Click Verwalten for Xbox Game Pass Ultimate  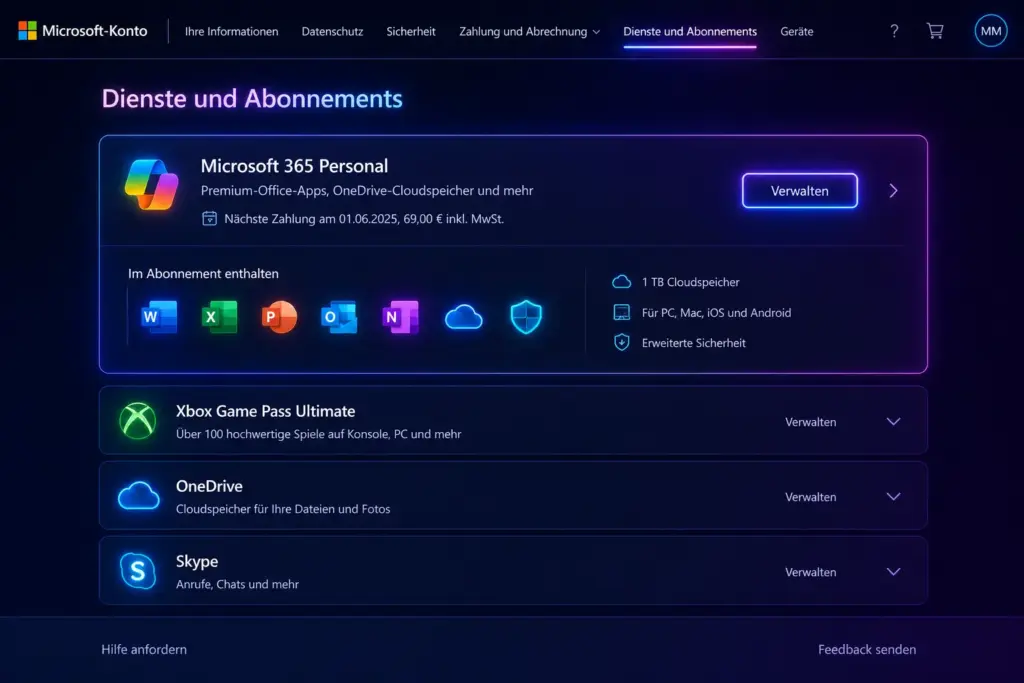pyautogui.click(x=810, y=422)
